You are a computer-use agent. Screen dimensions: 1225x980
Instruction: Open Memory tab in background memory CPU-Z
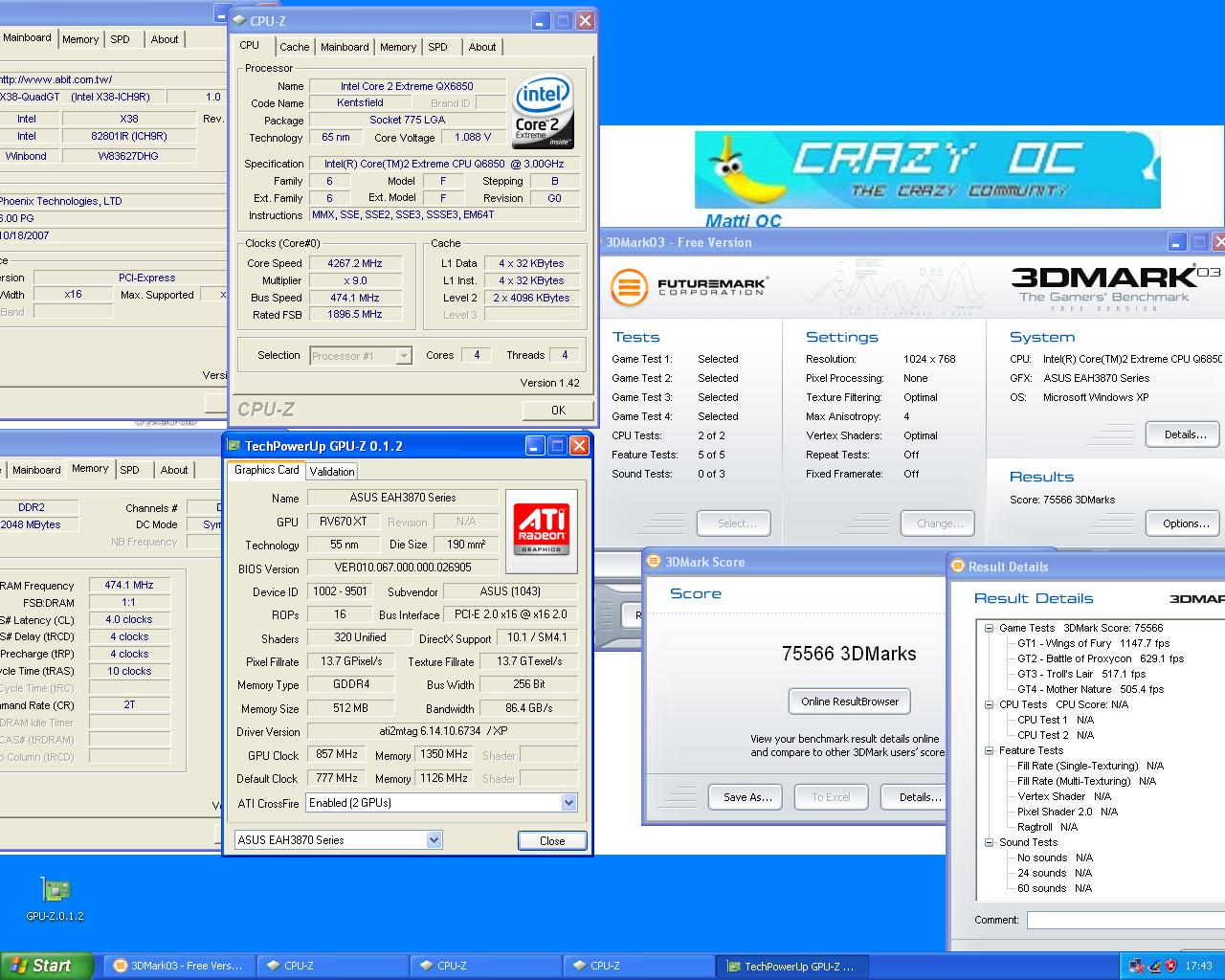(x=90, y=469)
